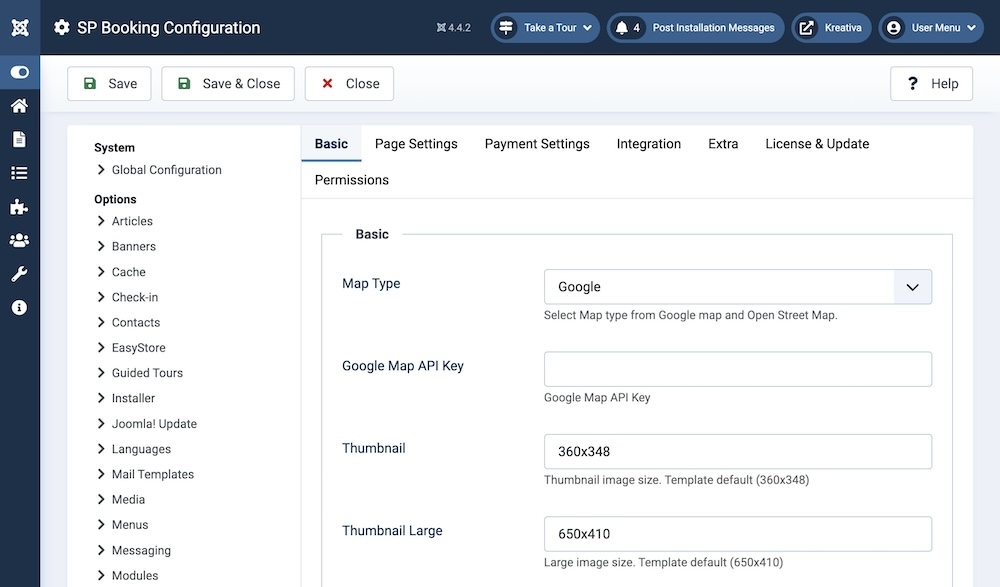1000x587 pixels.
Task: Open the Take a Tour dropdown
Action: 545,28
